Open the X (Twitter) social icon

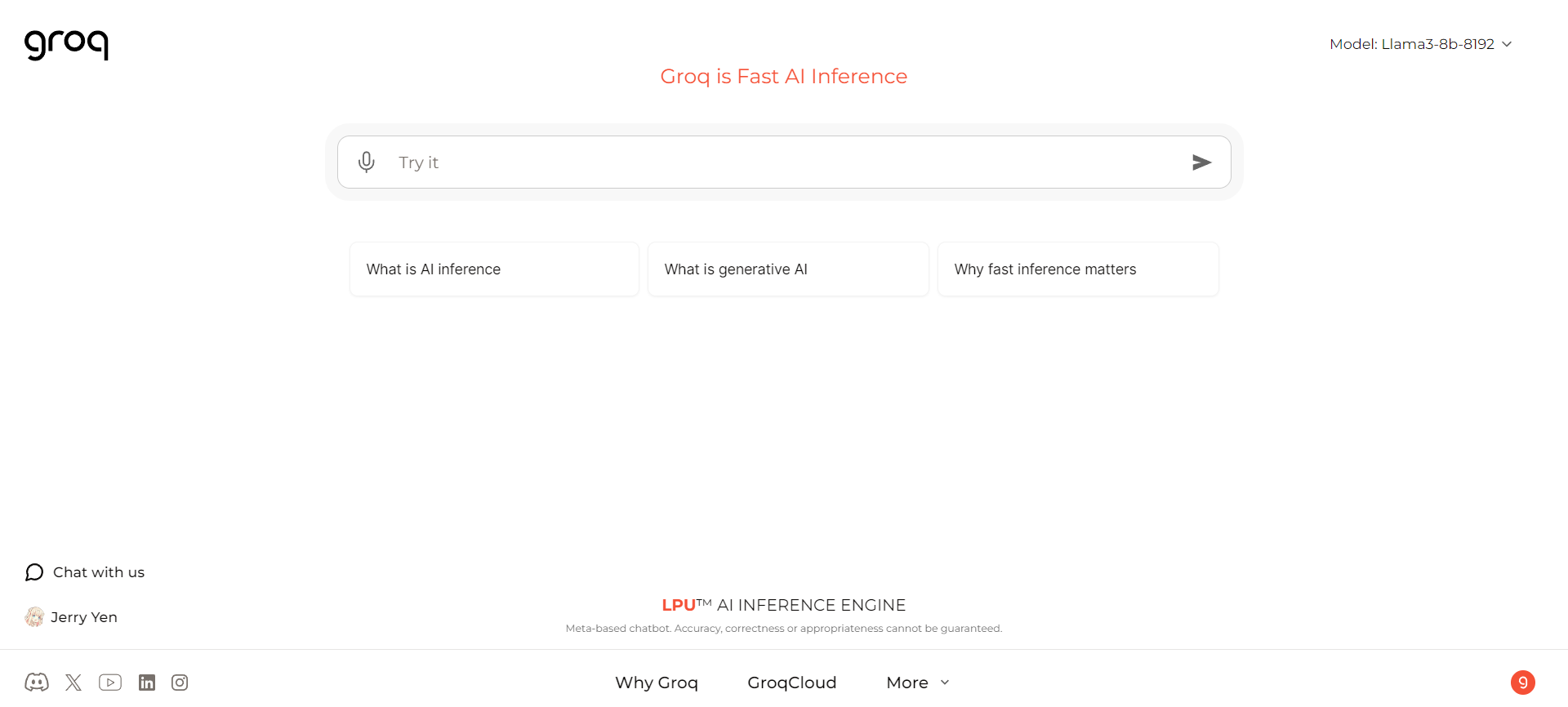point(73,683)
